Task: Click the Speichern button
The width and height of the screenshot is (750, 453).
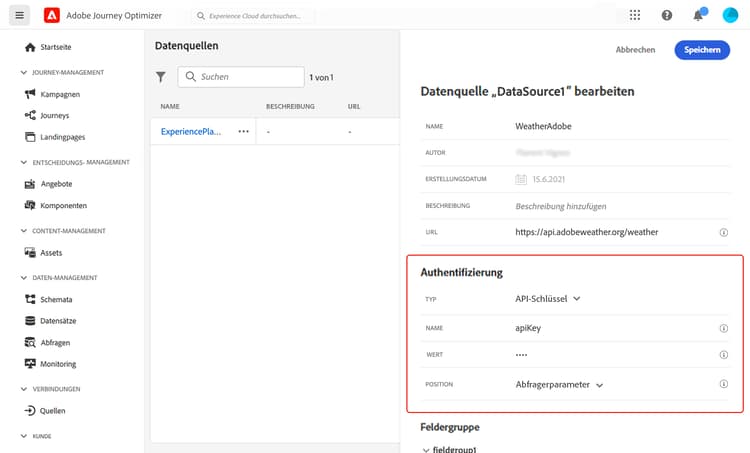Action: point(702,50)
